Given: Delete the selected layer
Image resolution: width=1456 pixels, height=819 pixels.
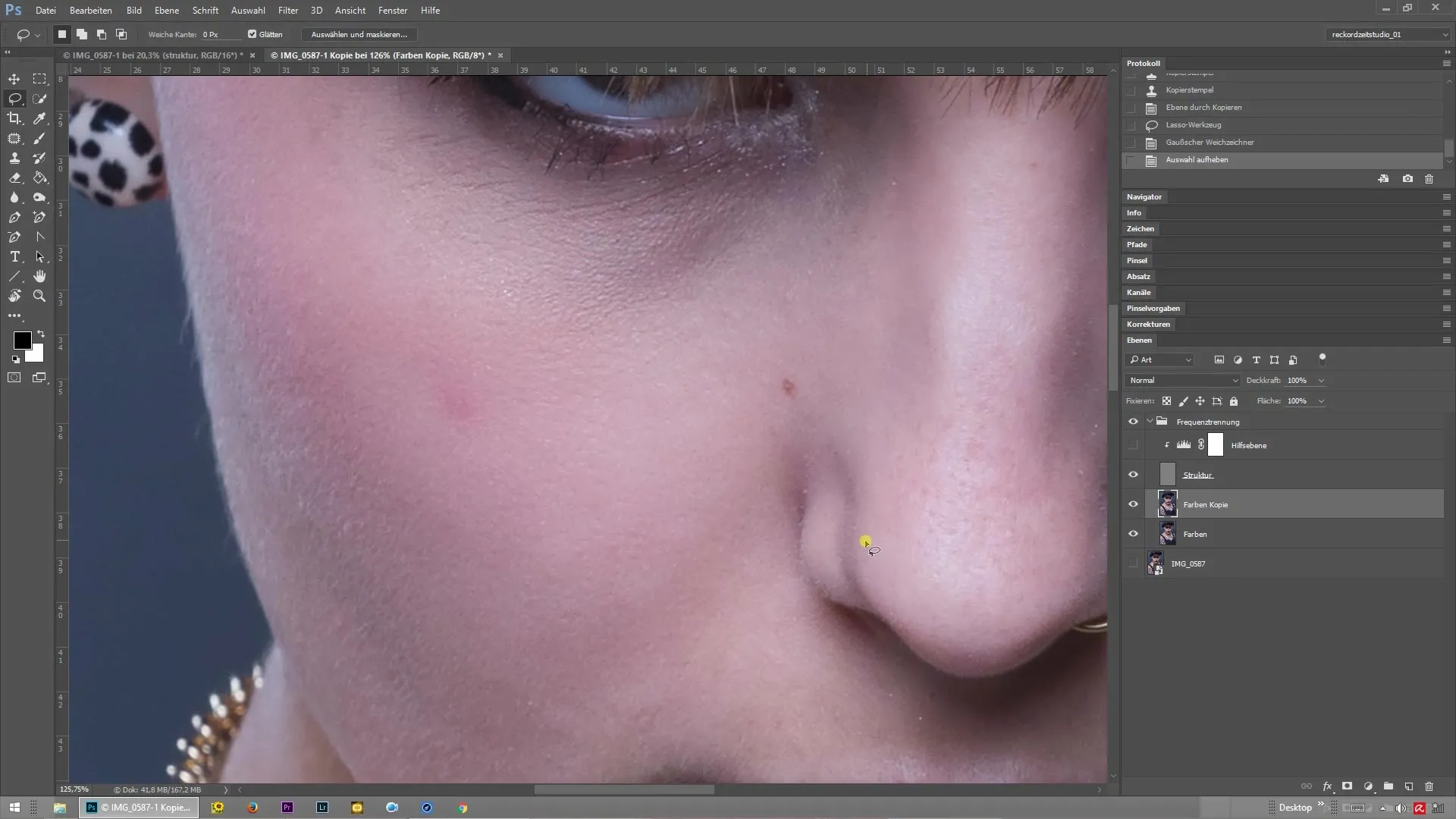Looking at the screenshot, I should click(x=1429, y=786).
